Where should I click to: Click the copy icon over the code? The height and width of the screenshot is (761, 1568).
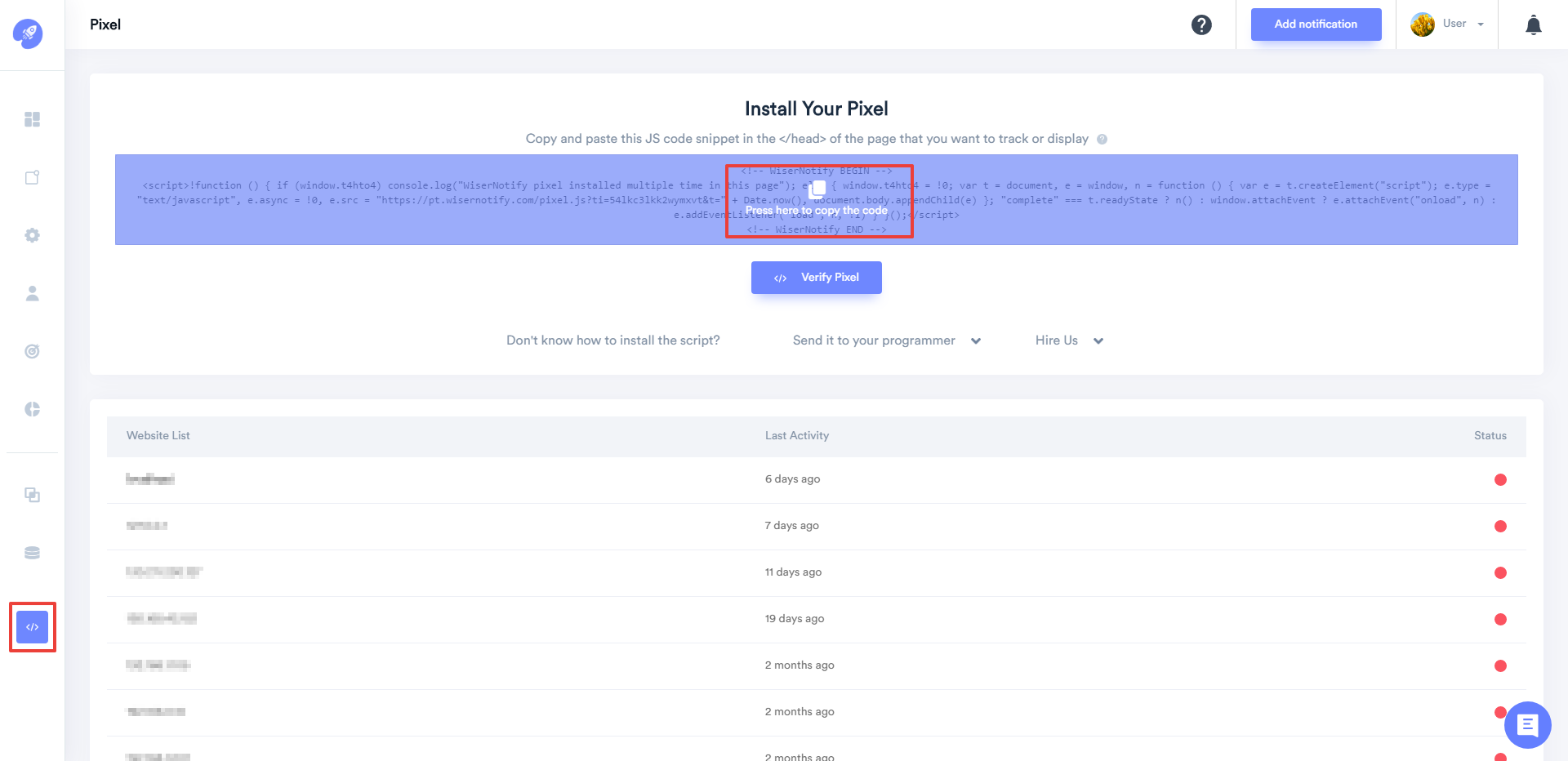pos(817,188)
